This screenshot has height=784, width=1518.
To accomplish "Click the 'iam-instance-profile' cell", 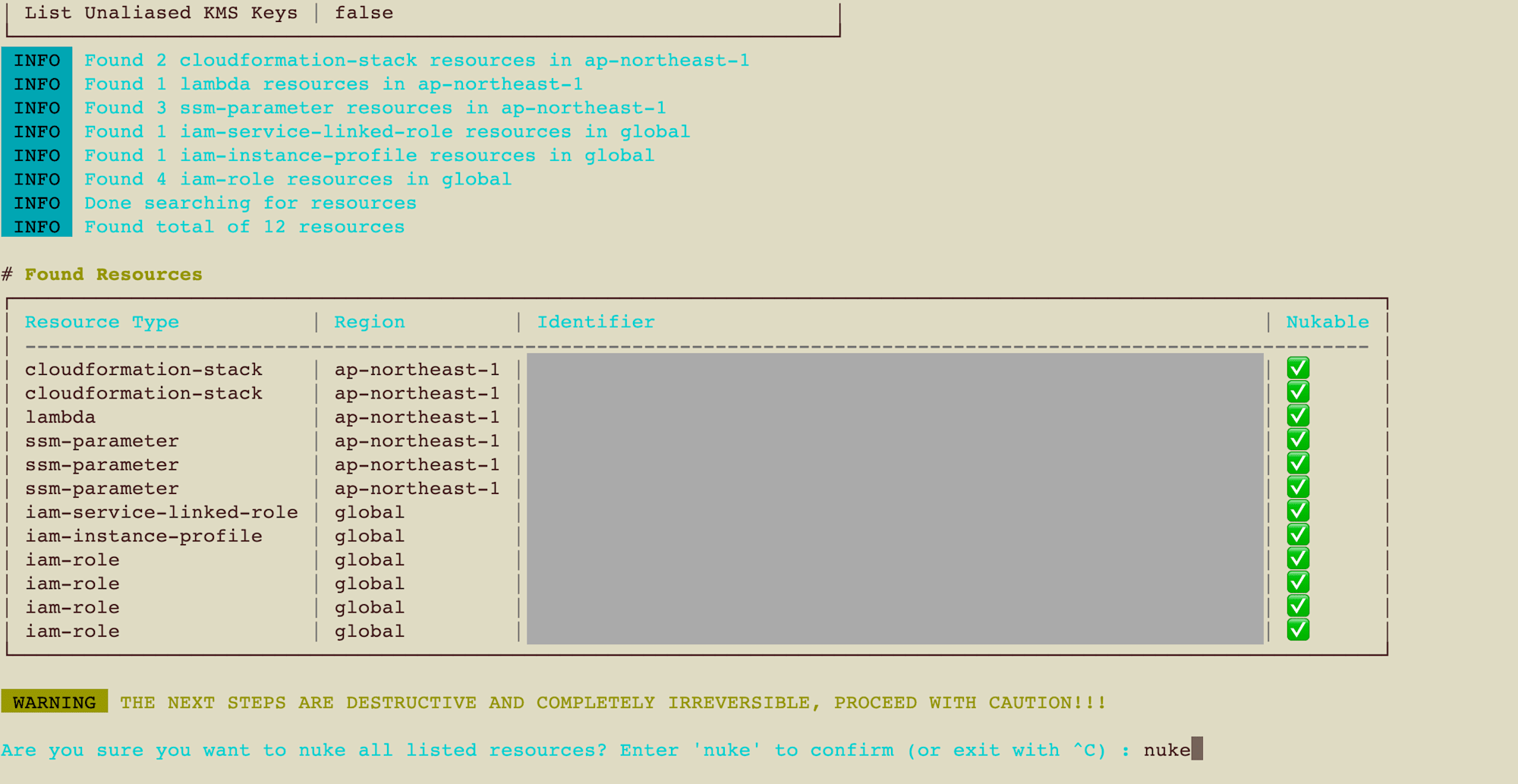I will (x=143, y=536).
